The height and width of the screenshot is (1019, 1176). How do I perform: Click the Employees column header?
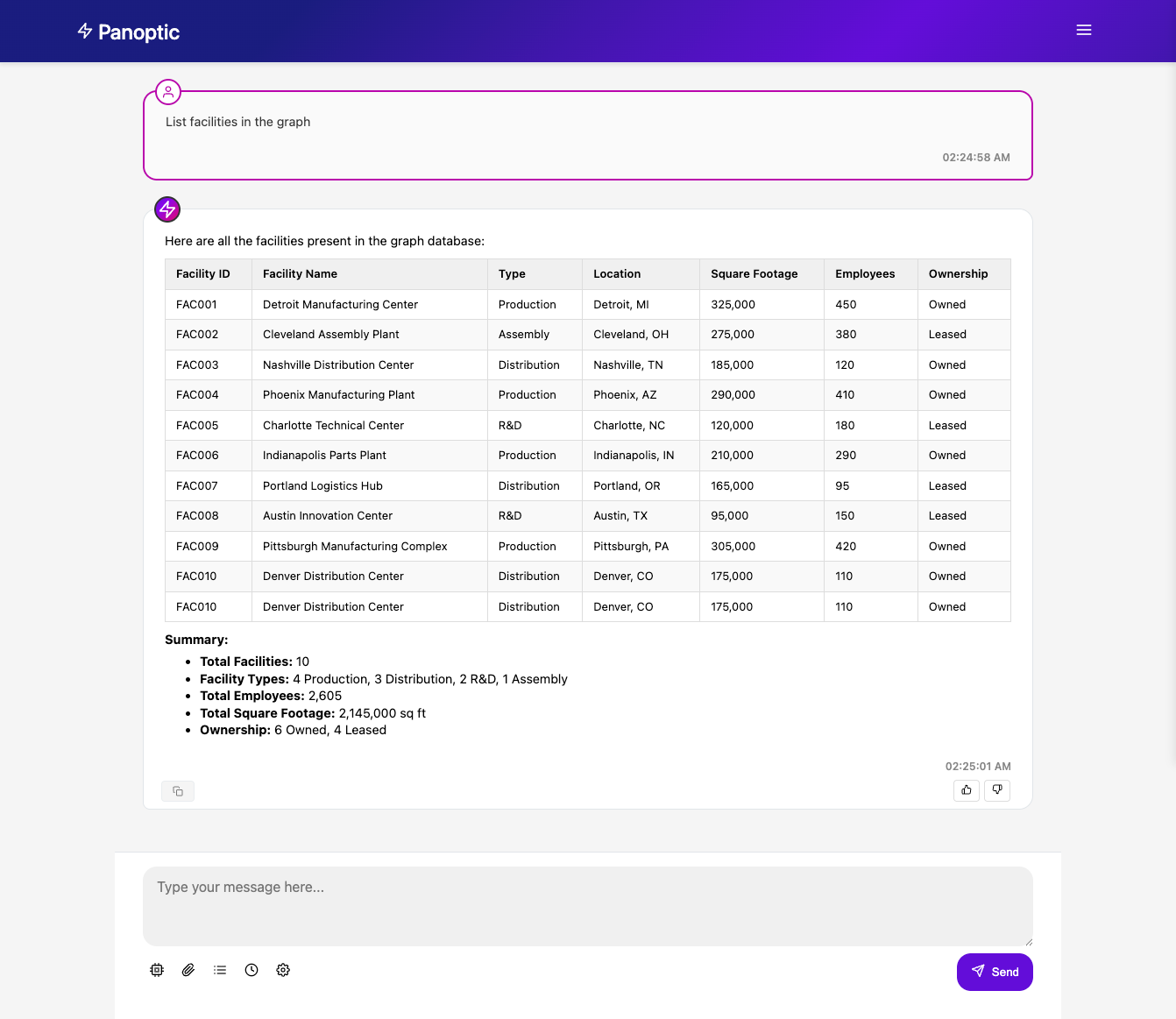(864, 274)
